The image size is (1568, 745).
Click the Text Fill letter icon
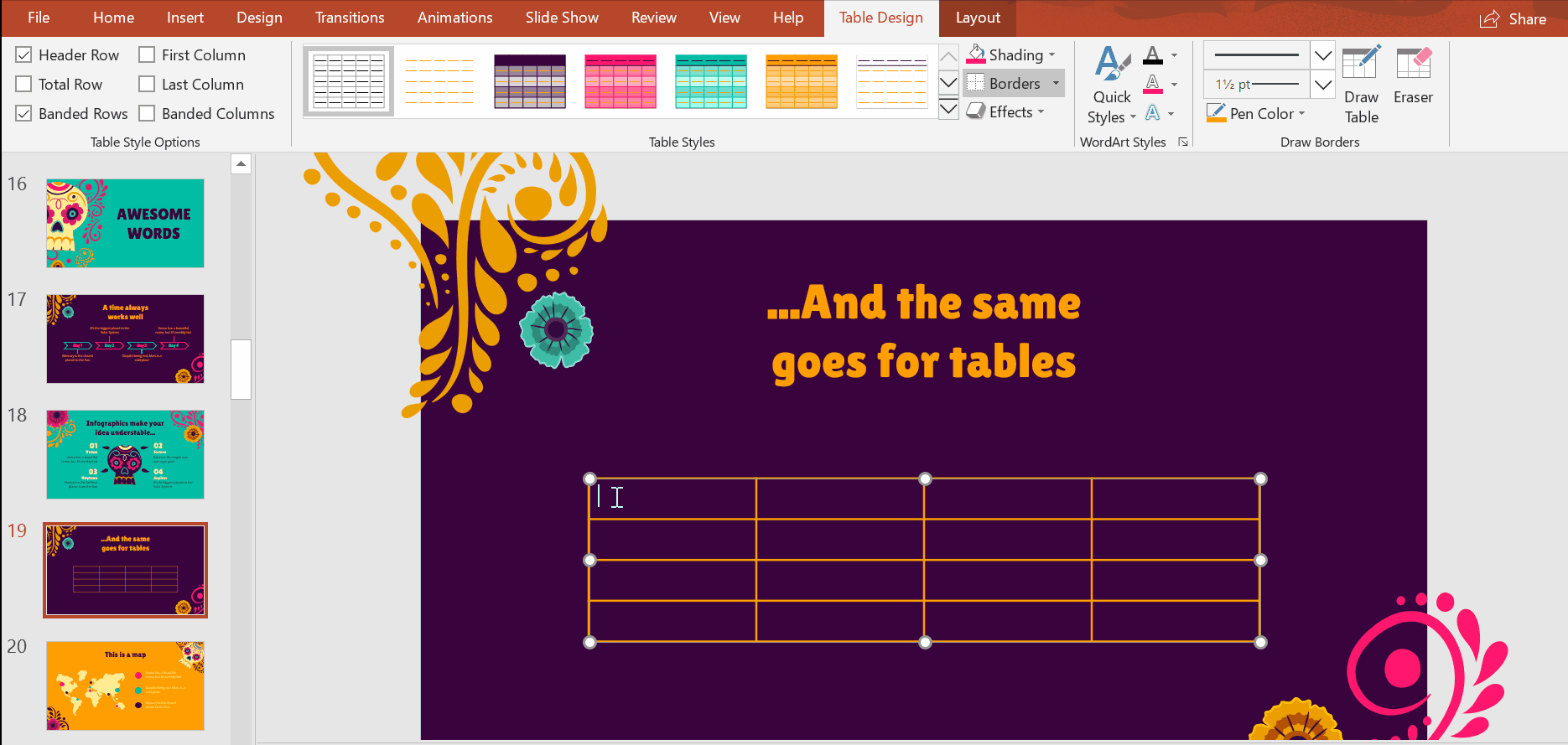click(1153, 55)
